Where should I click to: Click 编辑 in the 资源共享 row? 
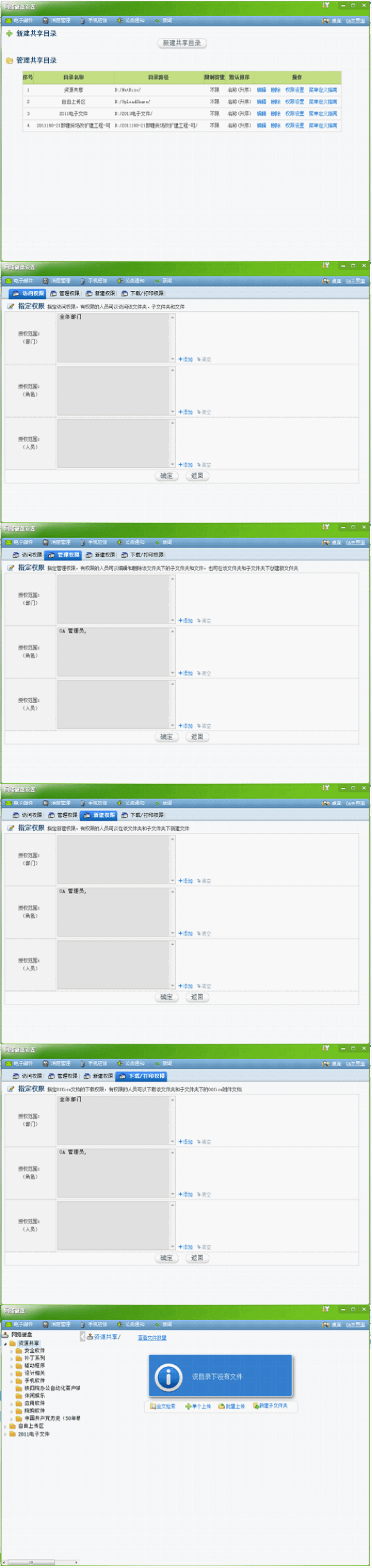coord(261,90)
